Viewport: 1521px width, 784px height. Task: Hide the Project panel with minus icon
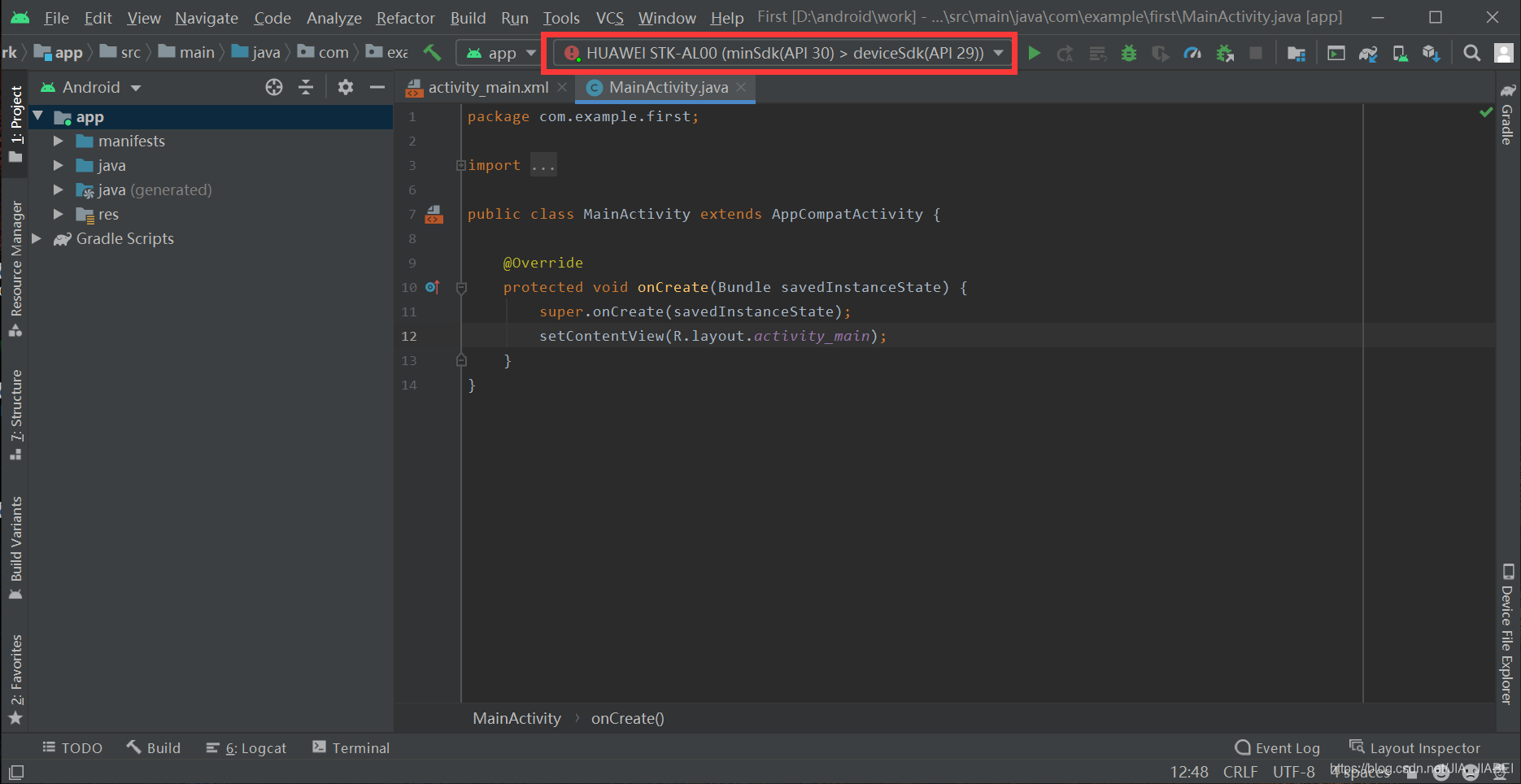[x=377, y=87]
